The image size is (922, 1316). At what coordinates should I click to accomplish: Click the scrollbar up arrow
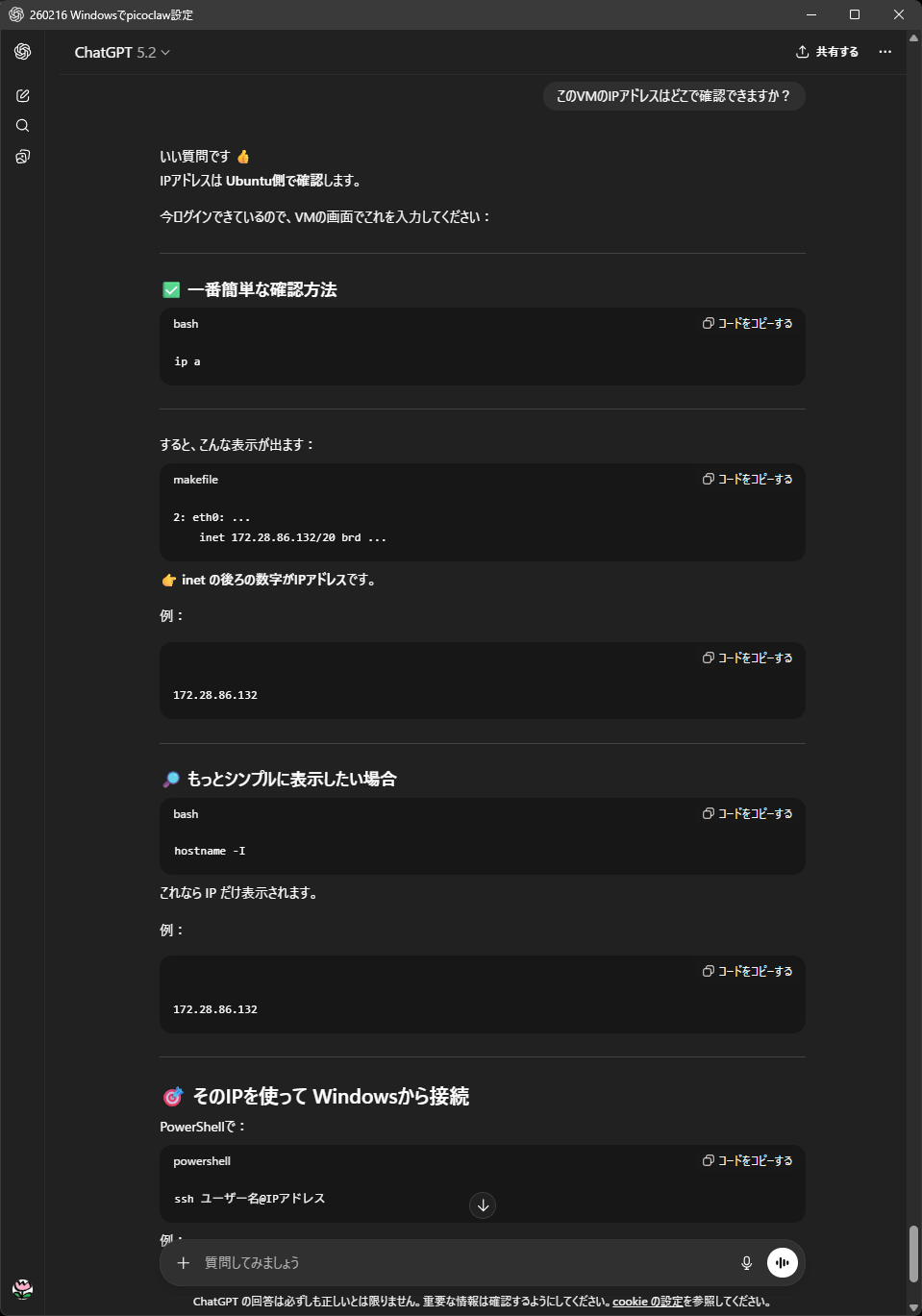913,38
